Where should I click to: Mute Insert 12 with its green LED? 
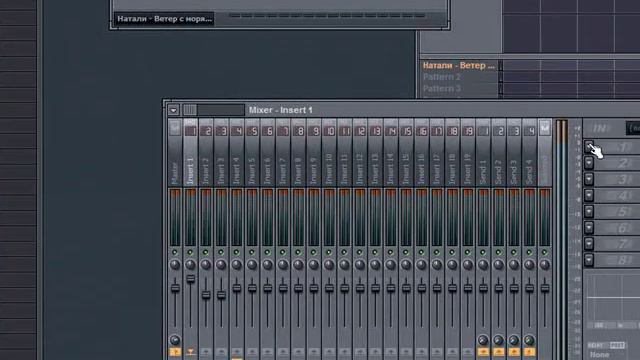(x=360, y=252)
